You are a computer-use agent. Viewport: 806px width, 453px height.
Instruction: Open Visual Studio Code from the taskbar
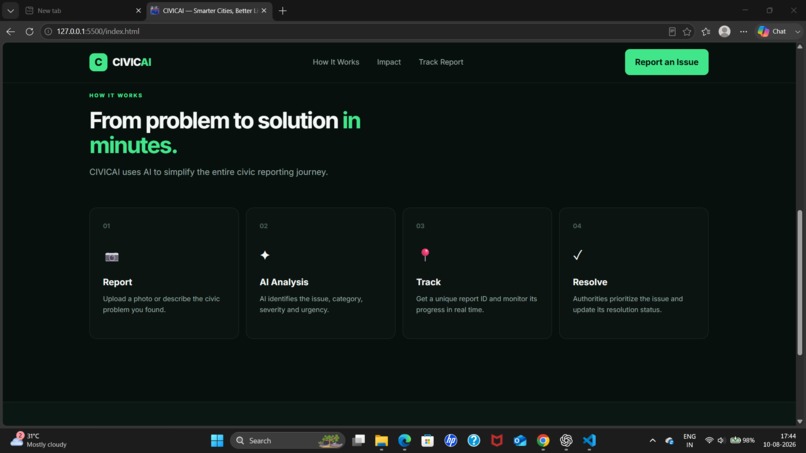589,441
